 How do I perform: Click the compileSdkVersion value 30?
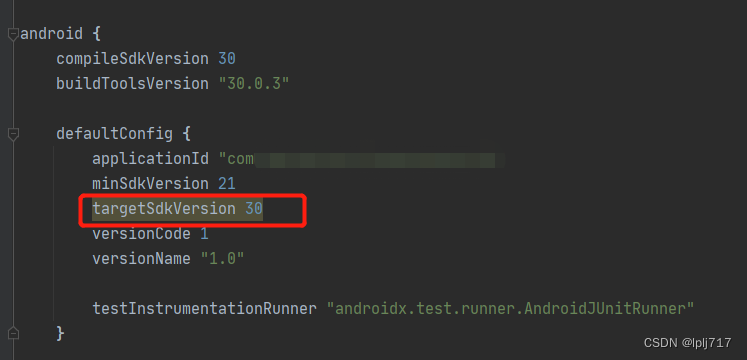(x=227, y=59)
